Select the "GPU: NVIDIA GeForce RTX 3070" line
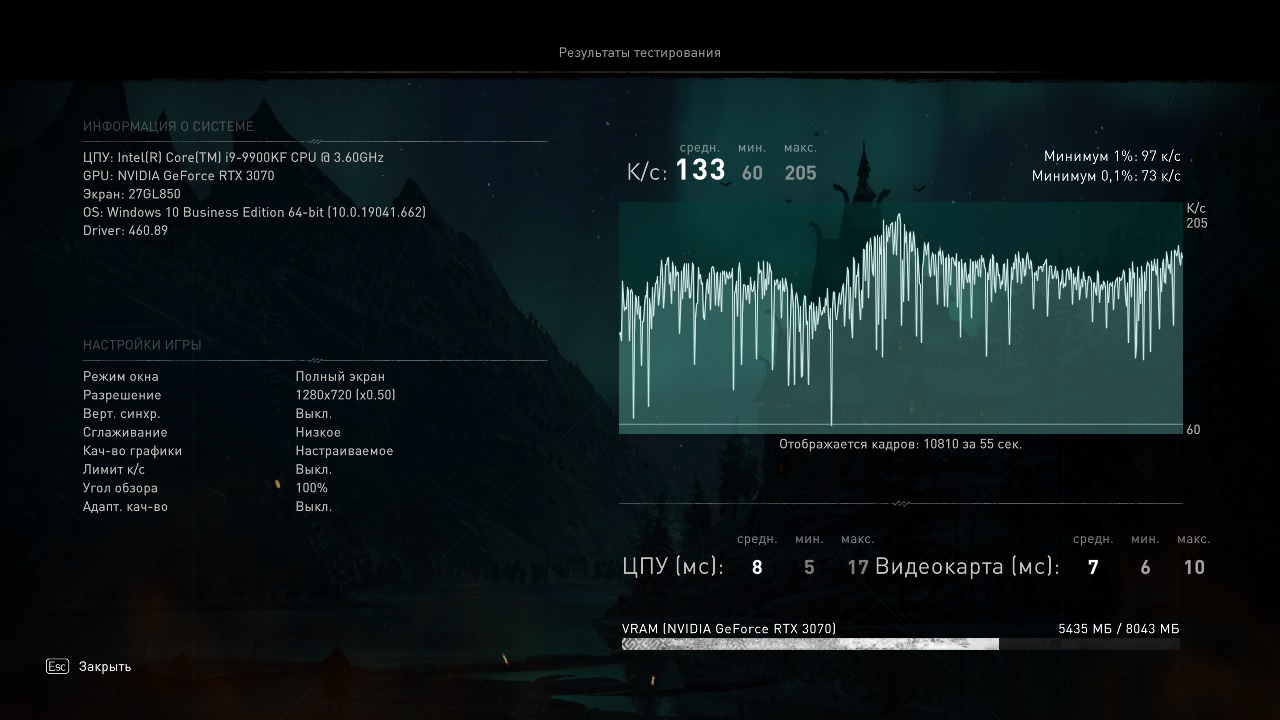This screenshot has height=720, width=1280. pos(179,176)
